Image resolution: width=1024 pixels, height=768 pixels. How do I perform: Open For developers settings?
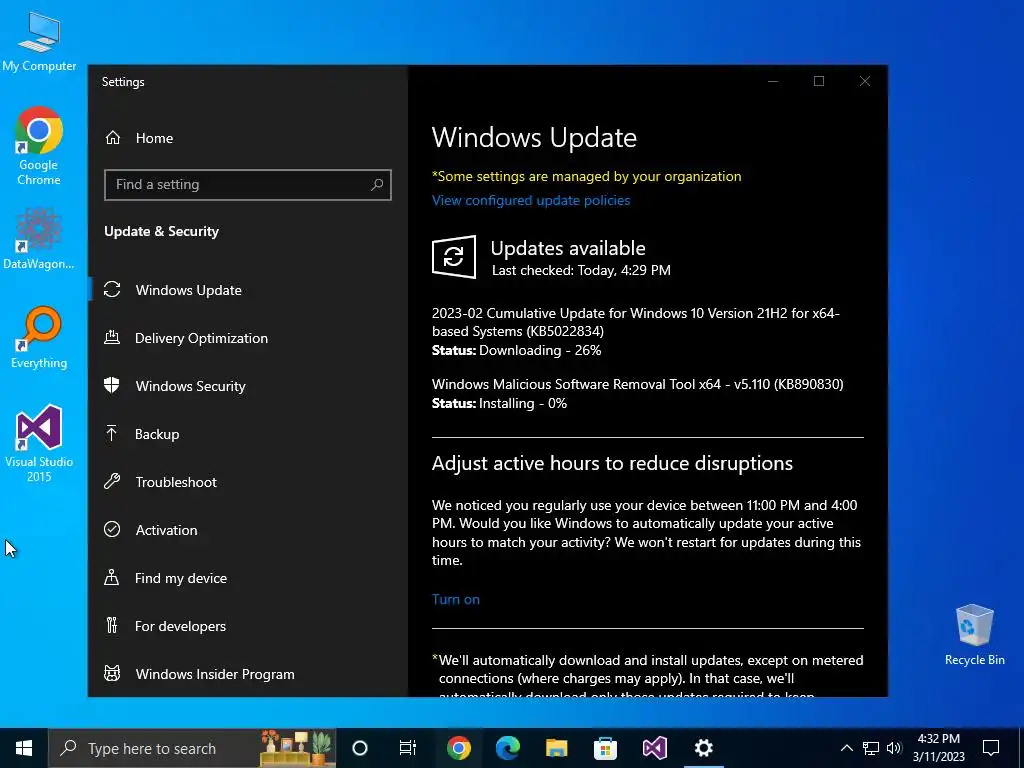(247, 626)
